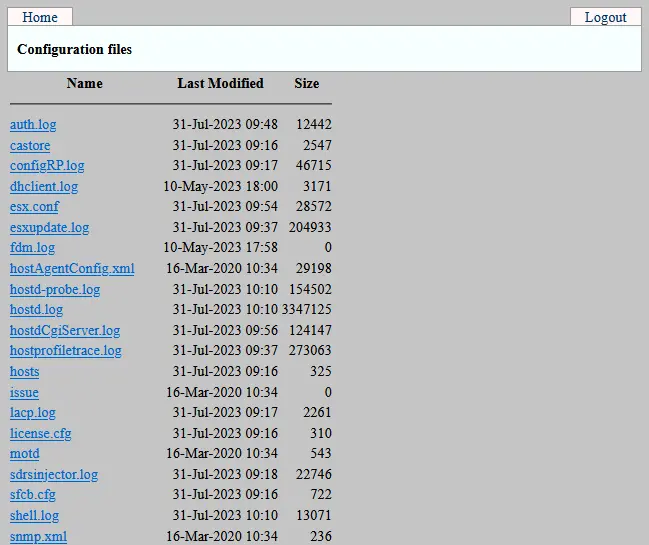Screen dimensions: 649x545
Task: Open the Home tab
Action: pyautogui.click(x=40, y=17)
